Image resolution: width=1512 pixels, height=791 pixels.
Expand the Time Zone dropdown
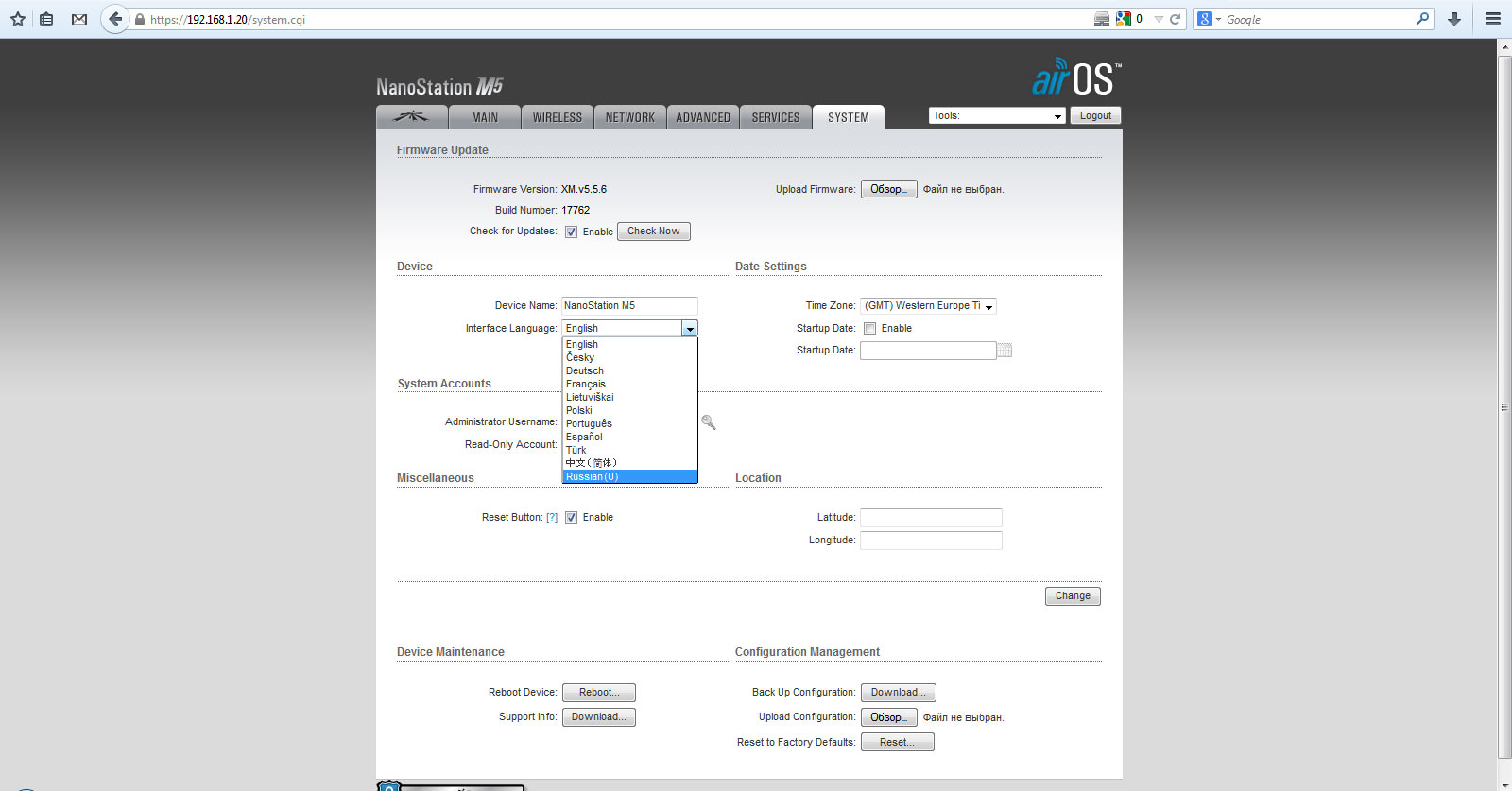pyautogui.click(x=928, y=306)
